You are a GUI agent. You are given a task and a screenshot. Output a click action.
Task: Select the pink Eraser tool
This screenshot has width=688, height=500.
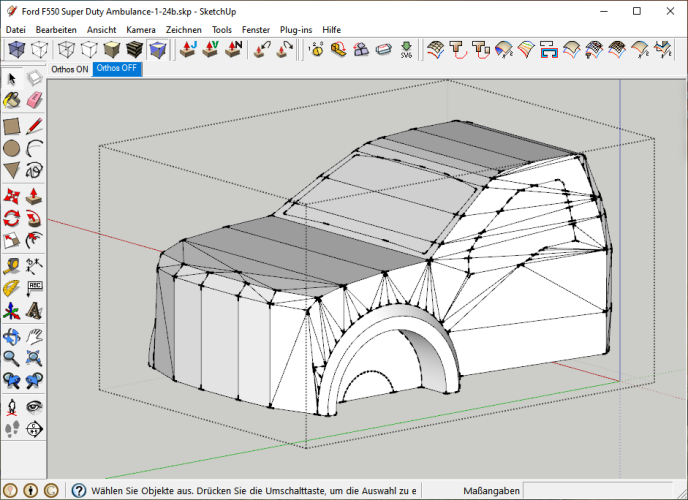pos(34,100)
